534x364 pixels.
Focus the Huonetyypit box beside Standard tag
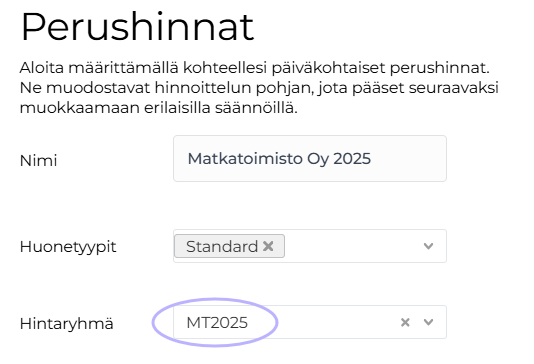point(352,246)
